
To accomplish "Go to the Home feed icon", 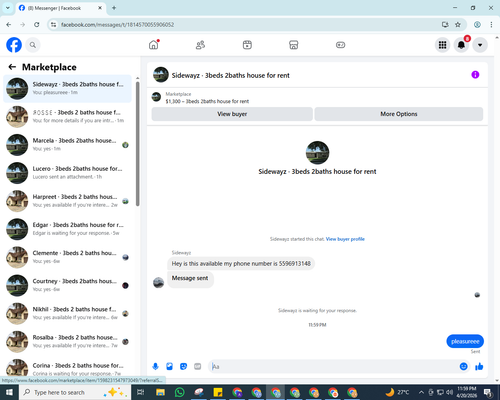I will point(154,45).
